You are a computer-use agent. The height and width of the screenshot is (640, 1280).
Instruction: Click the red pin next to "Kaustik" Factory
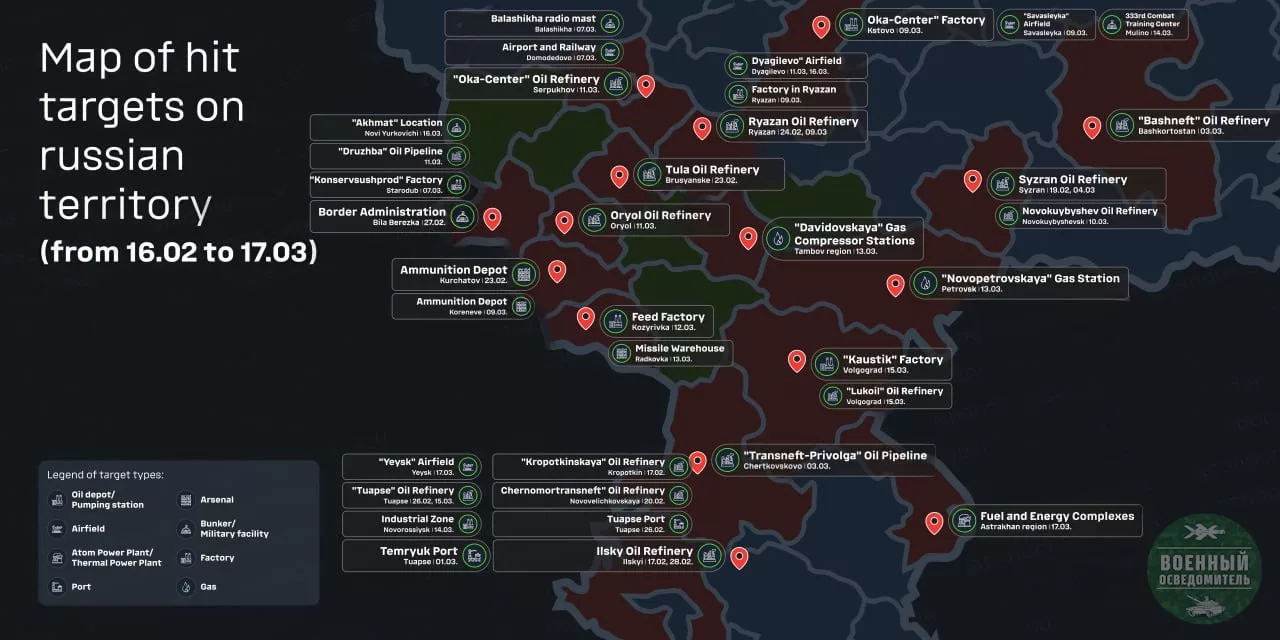[x=797, y=361]
